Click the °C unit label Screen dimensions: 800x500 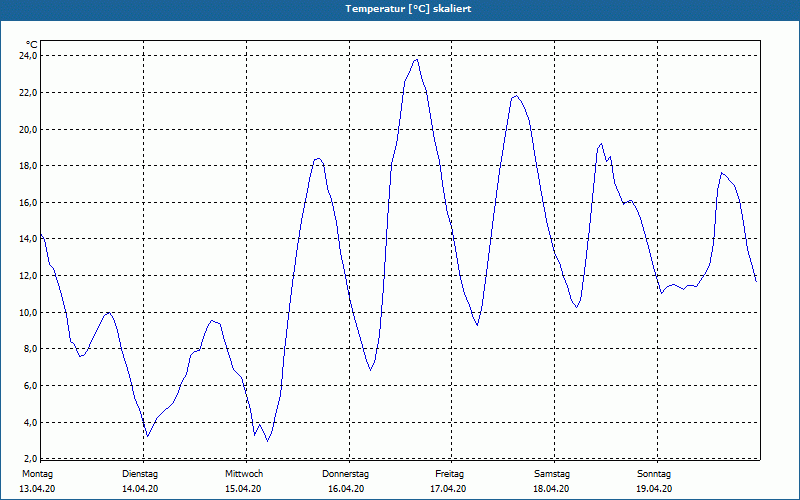point(32,45)
